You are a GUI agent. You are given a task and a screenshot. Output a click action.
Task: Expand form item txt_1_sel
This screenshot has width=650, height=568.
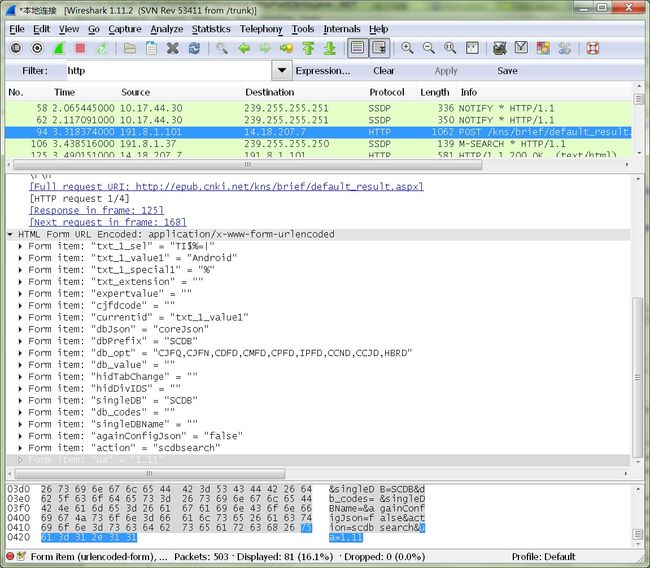point(20,246)
